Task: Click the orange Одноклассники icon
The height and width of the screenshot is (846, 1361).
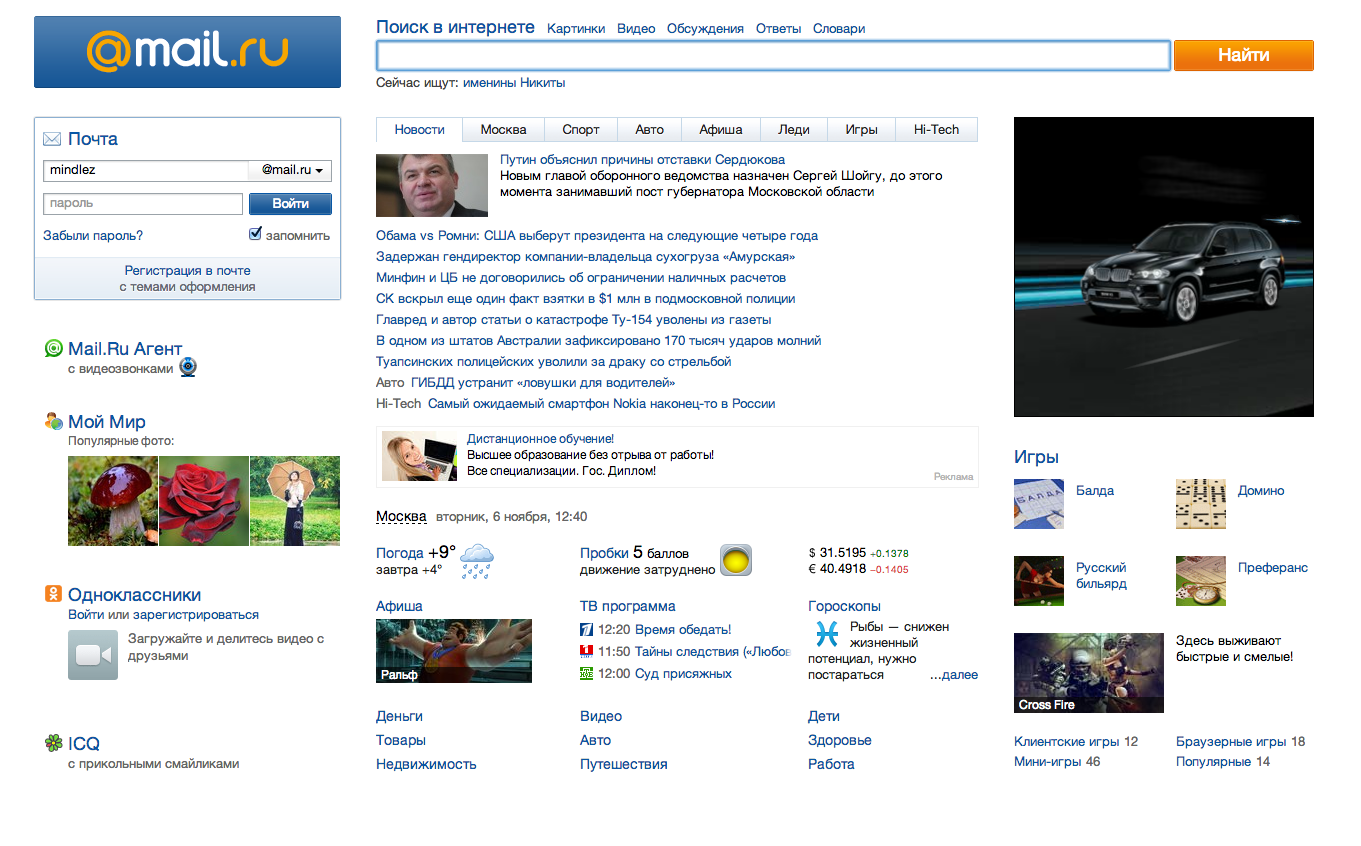Action: point(54,595)
